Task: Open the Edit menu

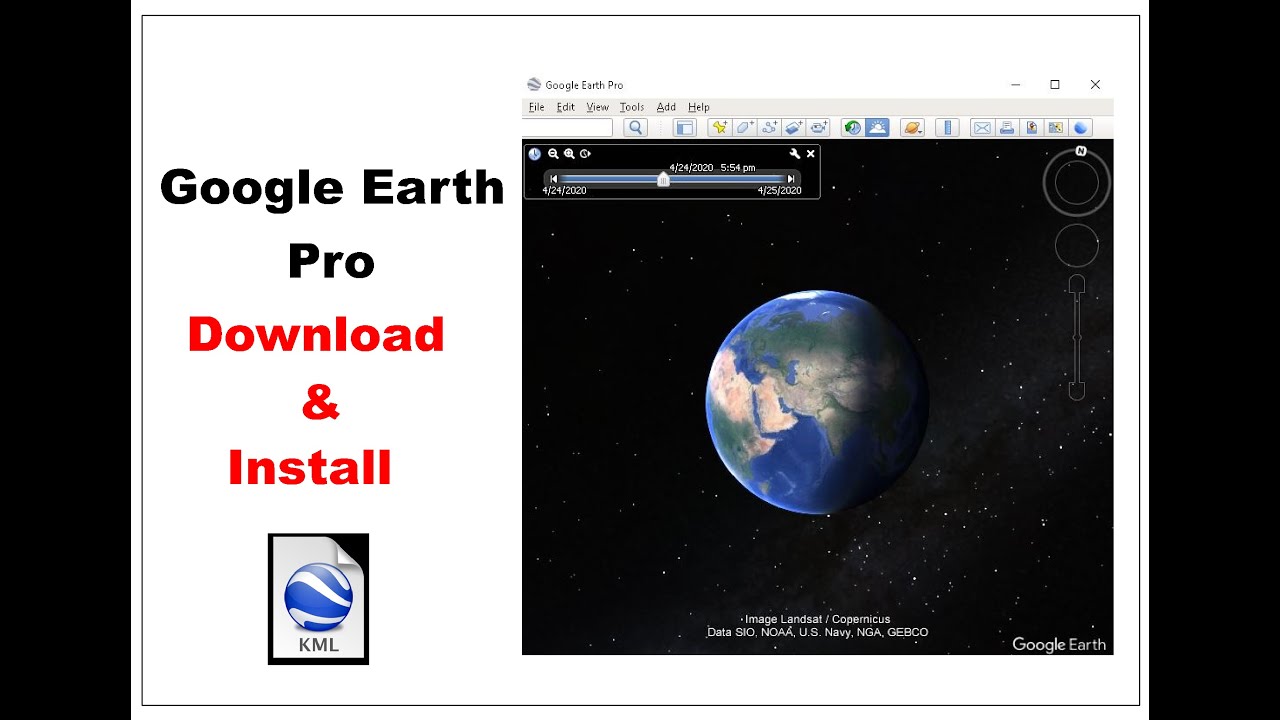Action: click(x=566, y=107)
